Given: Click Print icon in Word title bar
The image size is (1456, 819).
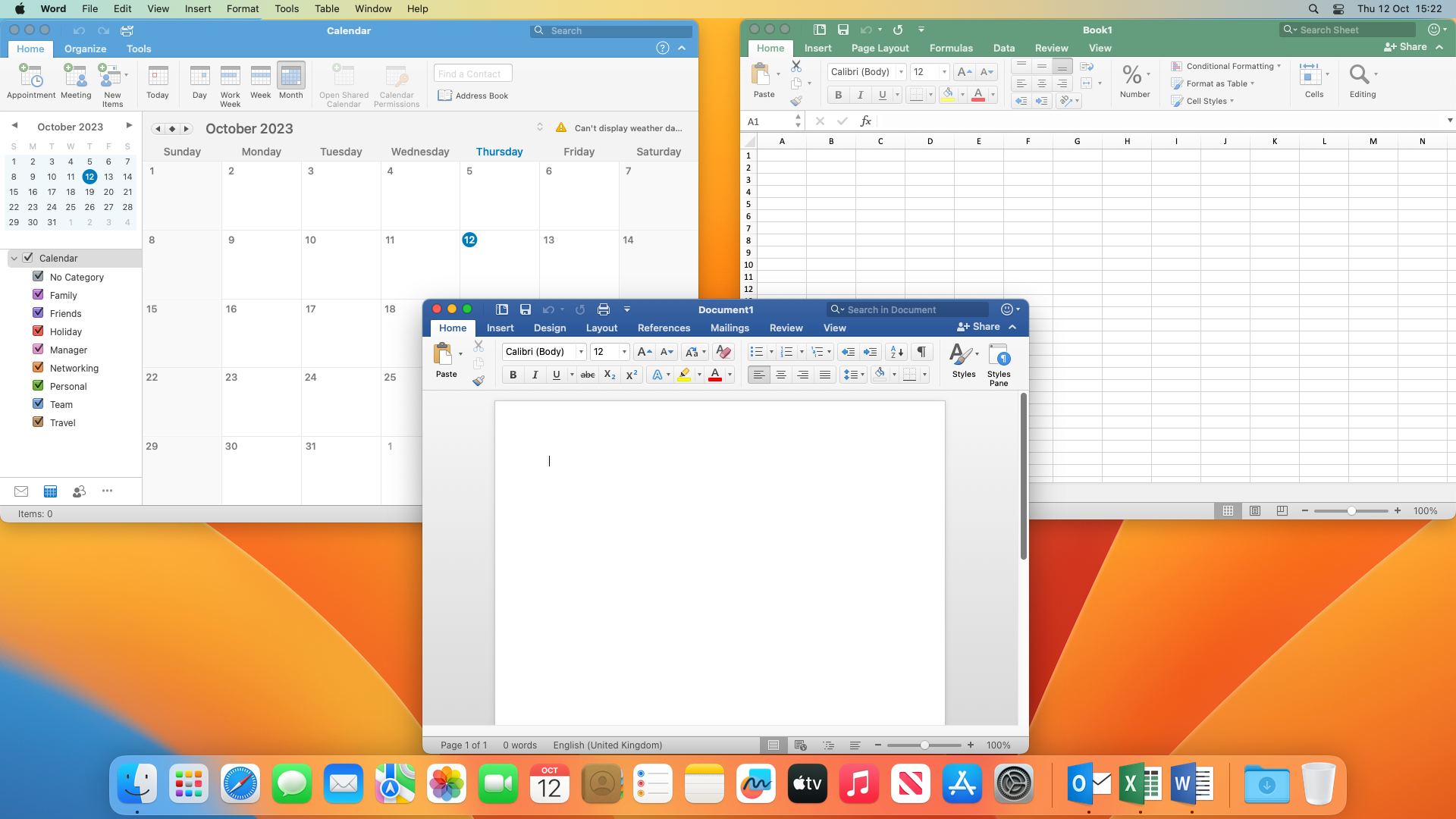Looking at the screenshot, I should pos(604,309).
